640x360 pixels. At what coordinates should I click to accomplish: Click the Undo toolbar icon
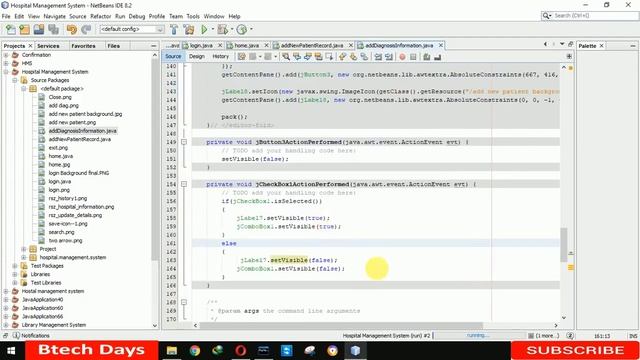click(72, 29)
